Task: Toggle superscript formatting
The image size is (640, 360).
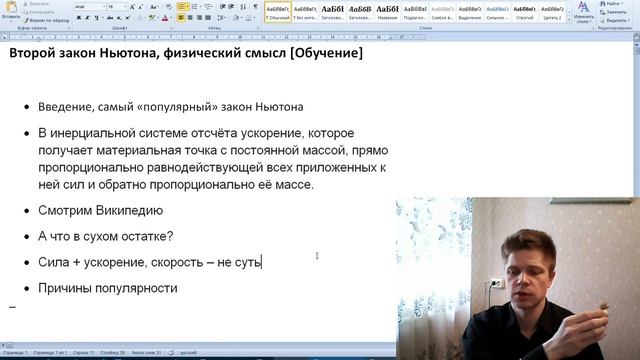Action: point(127,18)
